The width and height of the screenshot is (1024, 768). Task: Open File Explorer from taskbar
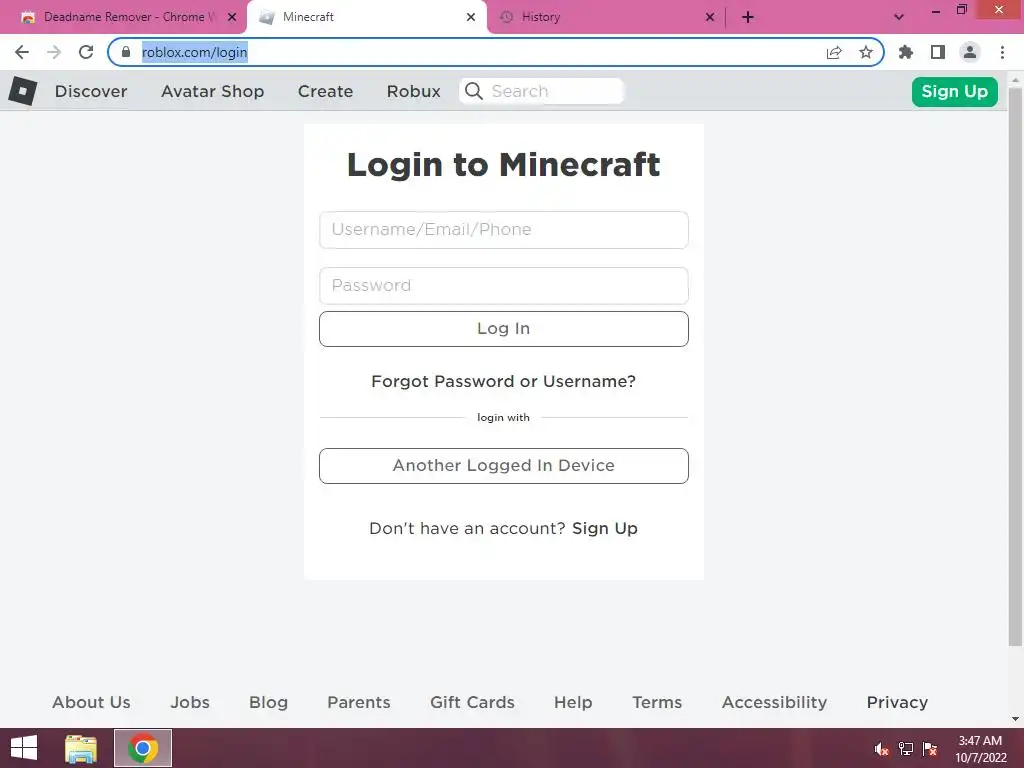80,748
